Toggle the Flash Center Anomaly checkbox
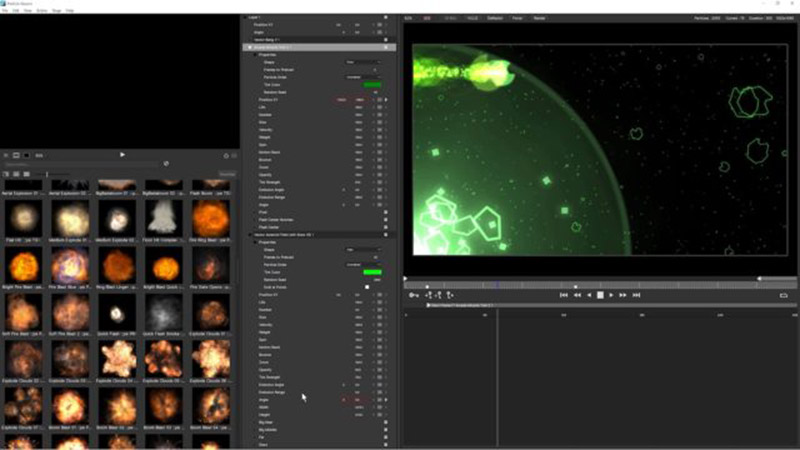Viewport: 800px width, 450px height. pos(385,219)
